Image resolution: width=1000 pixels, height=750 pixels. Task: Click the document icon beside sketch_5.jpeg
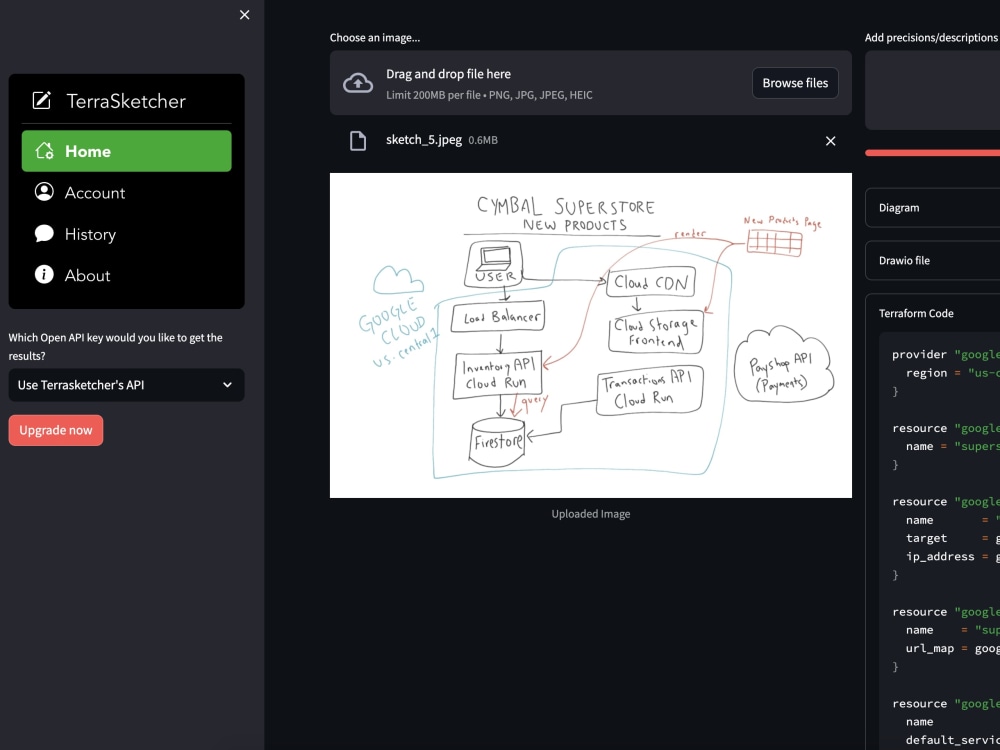pos(358,140)
